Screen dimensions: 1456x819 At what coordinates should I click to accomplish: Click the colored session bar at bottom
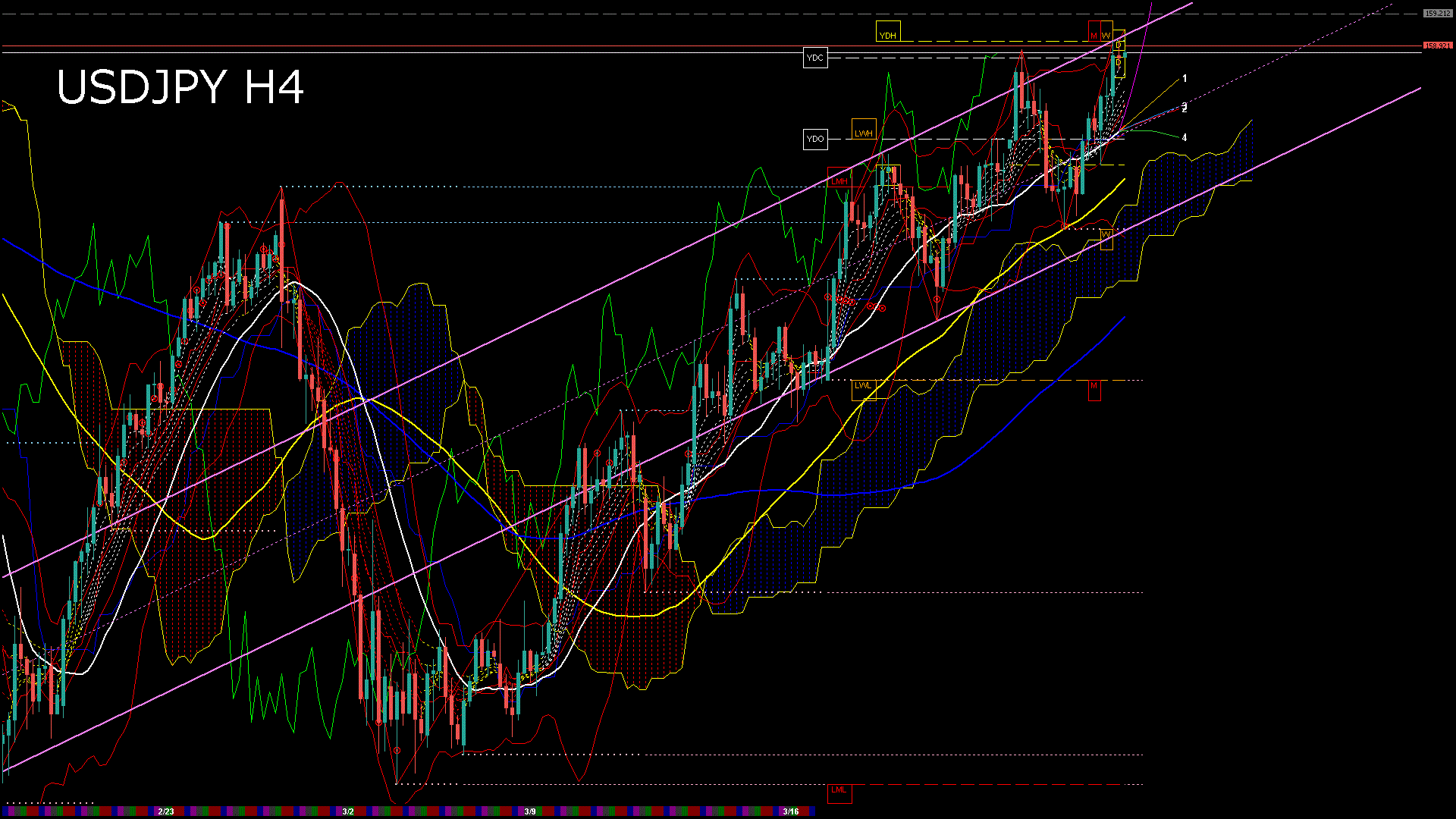pyautogui.click(x=440, y=811)
